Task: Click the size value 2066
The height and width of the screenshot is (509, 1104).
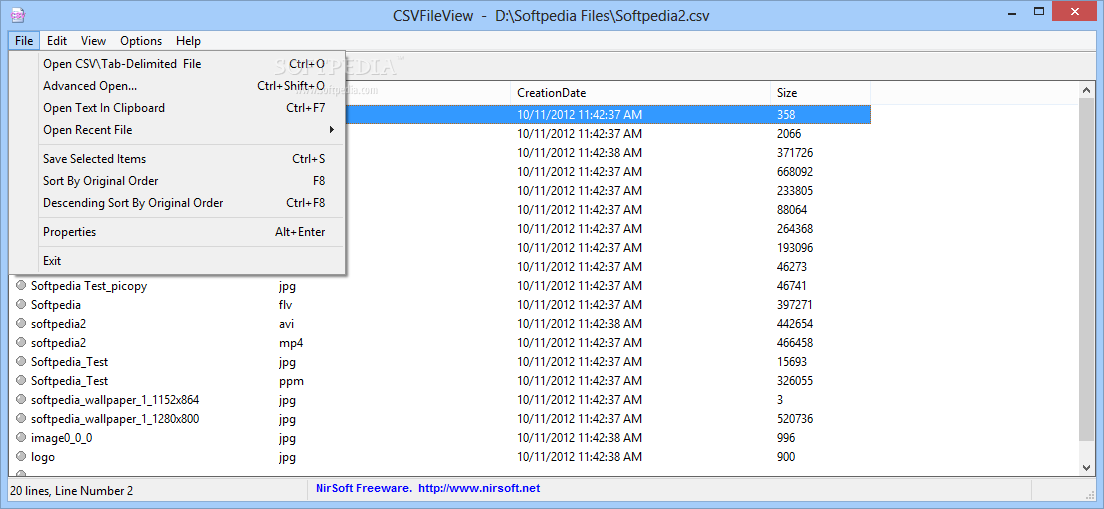Action: [789, 134]
